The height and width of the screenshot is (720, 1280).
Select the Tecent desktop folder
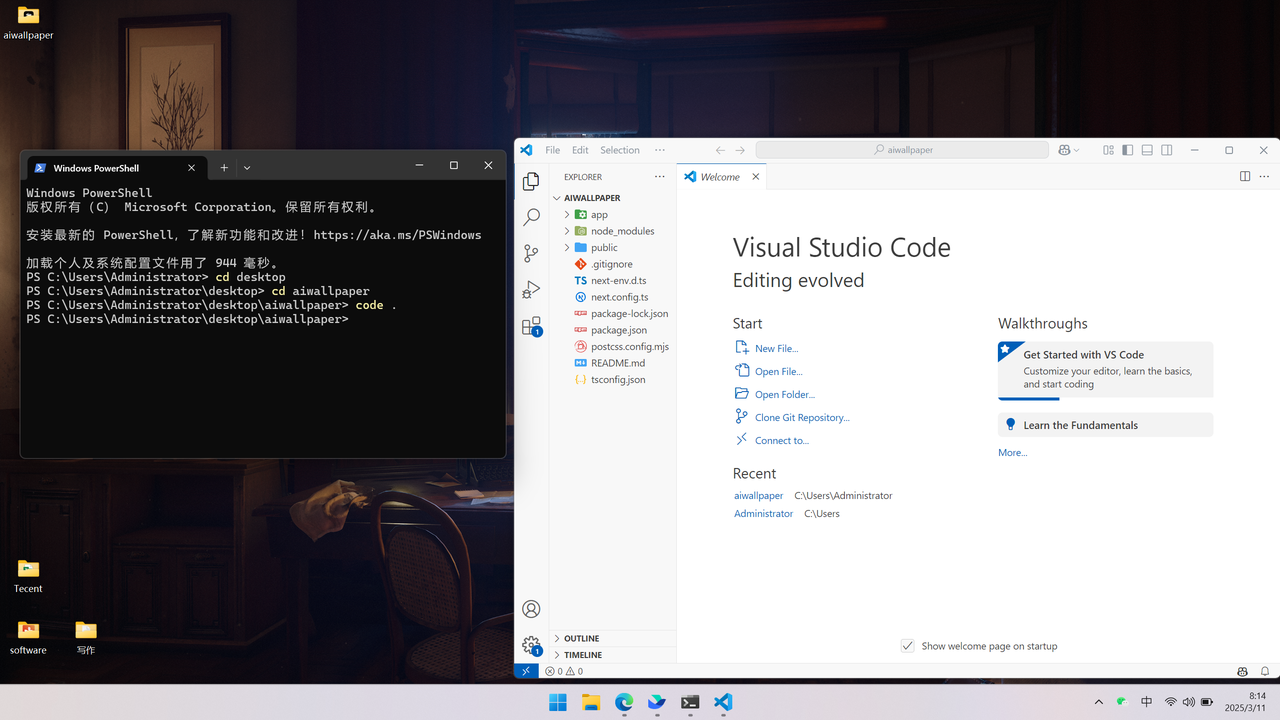tap(28, 575)
